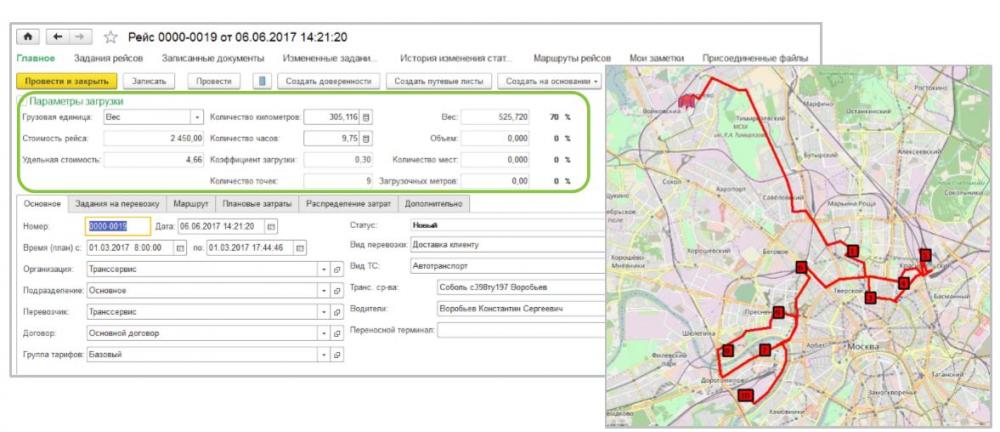The height and width of the screenshot is (432, 1000).
Task: Click the Провести button
Action: pyautogui.click(x=214, y=81)
